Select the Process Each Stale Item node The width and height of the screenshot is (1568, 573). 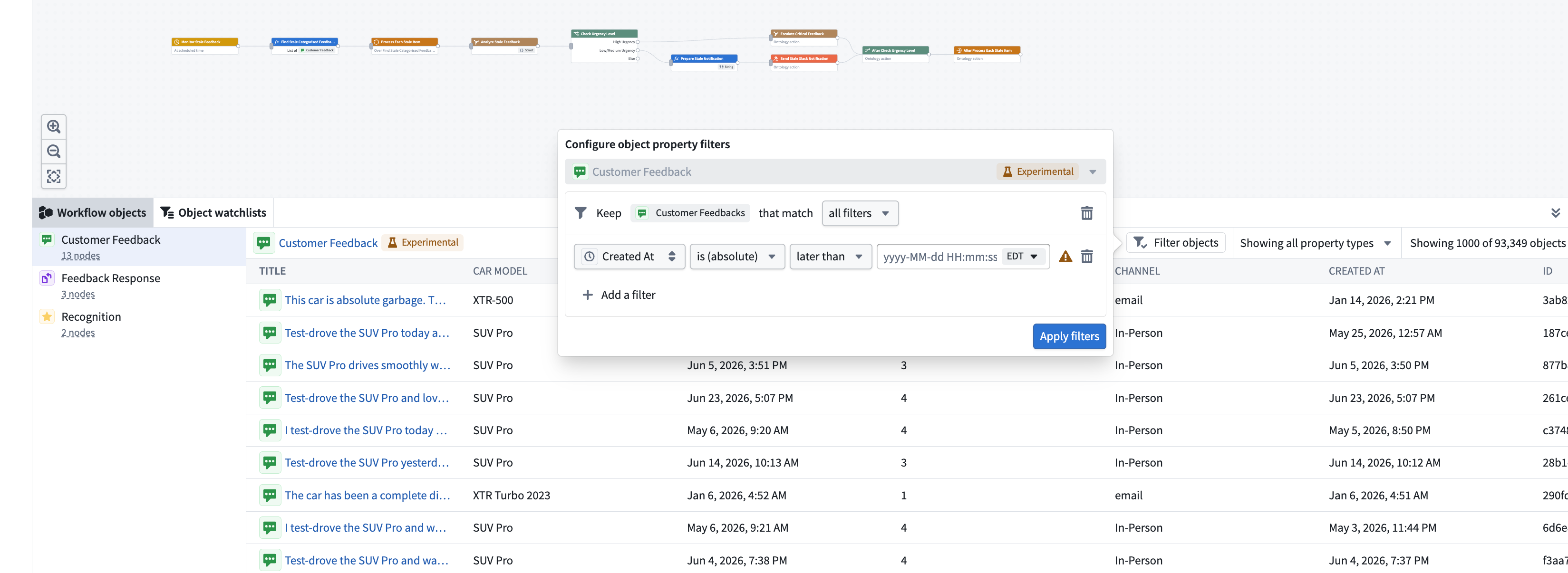404,46
